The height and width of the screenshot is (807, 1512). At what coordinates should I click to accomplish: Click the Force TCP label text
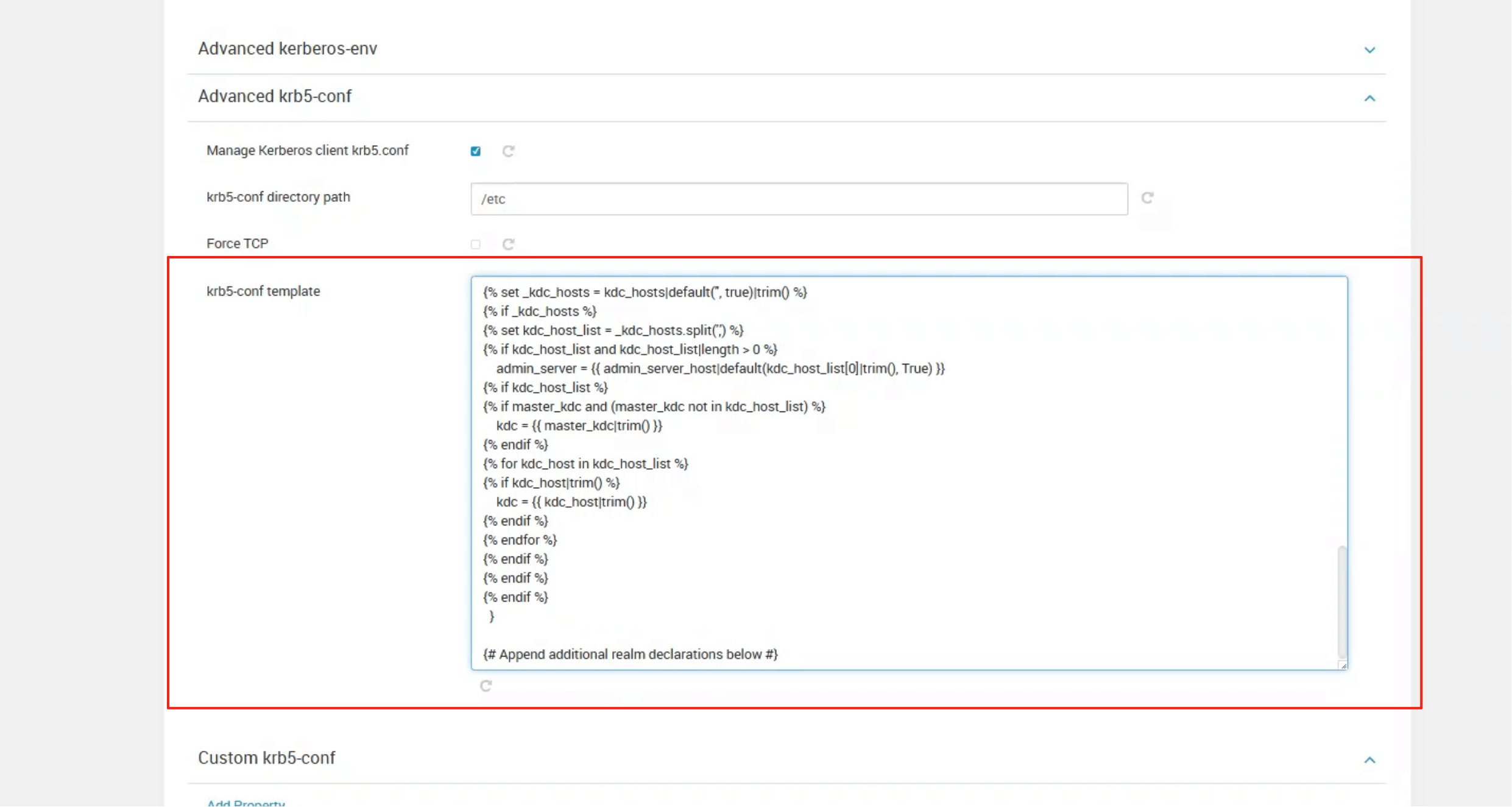[x=238, y=244]
